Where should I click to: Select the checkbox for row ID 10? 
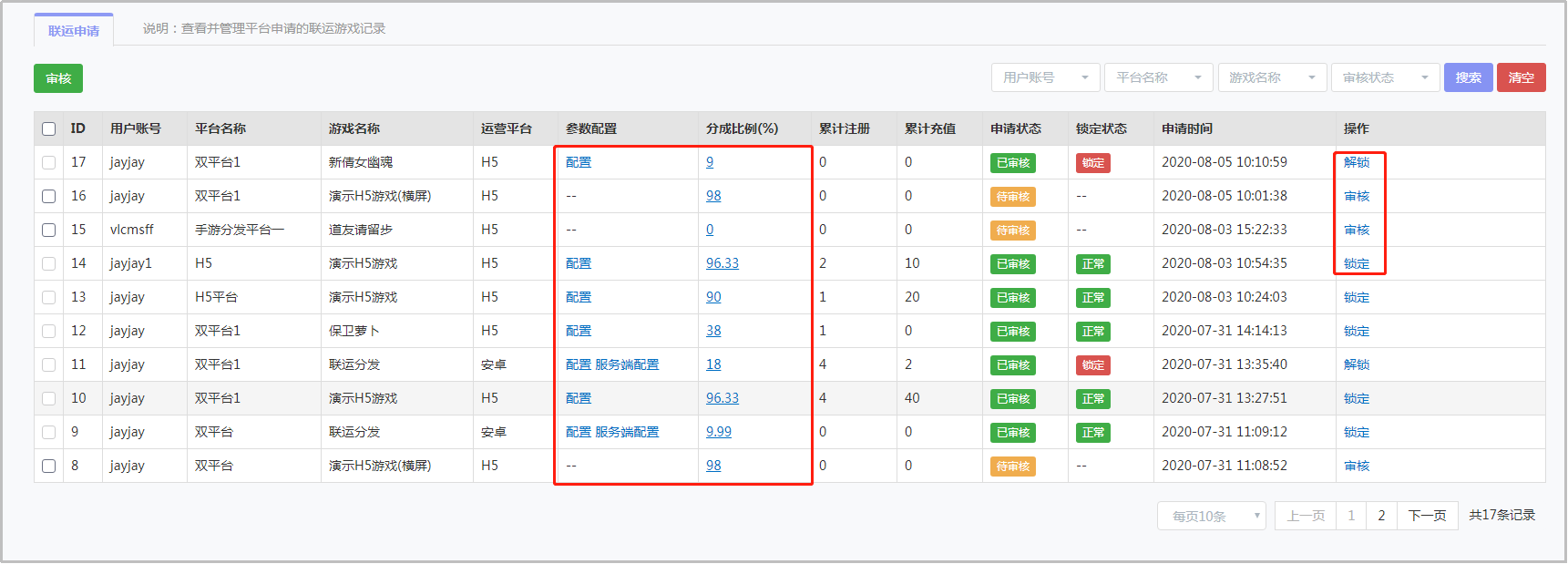[x=49, y=399]
